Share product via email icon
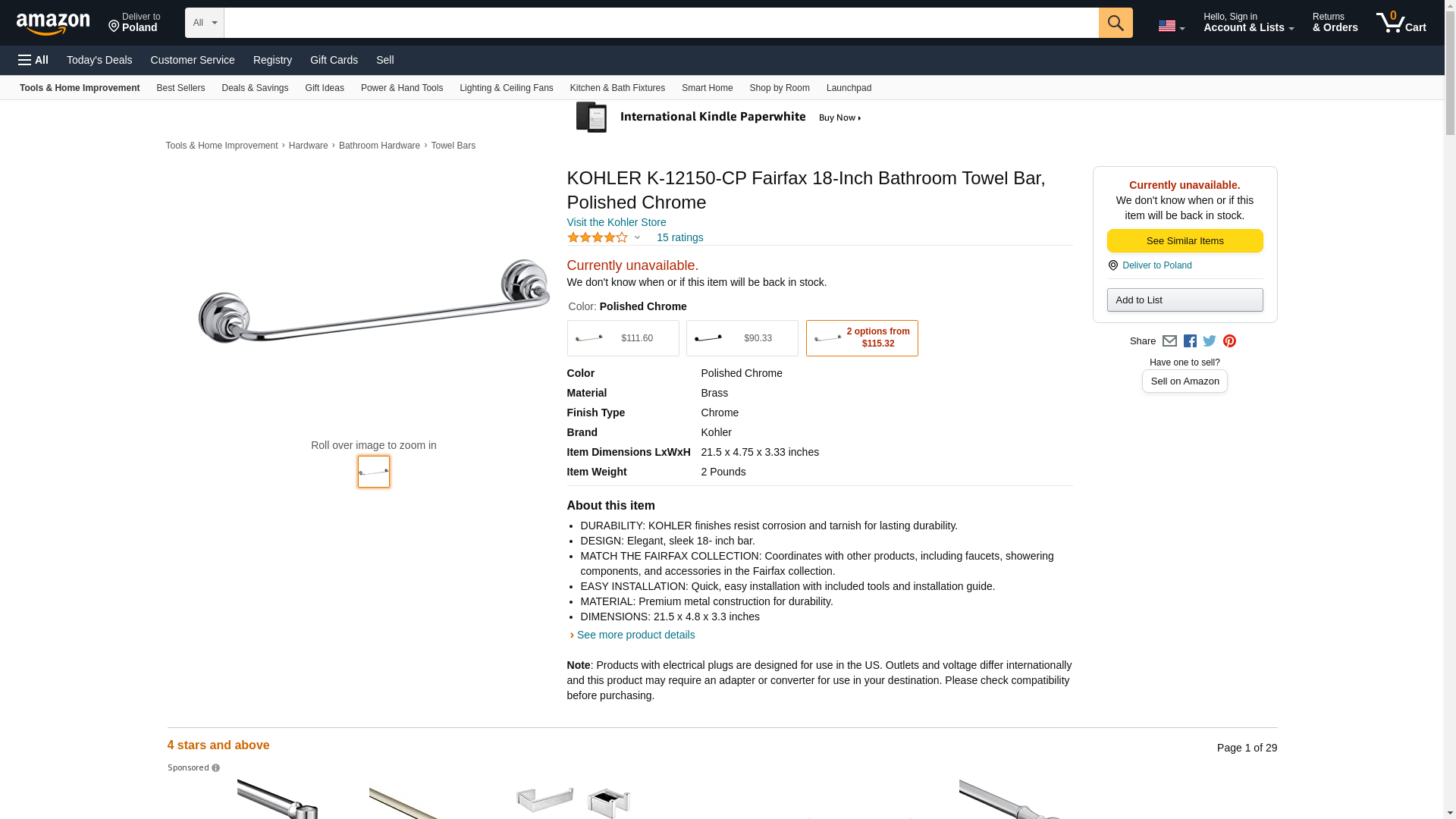 pos(1169,341)
